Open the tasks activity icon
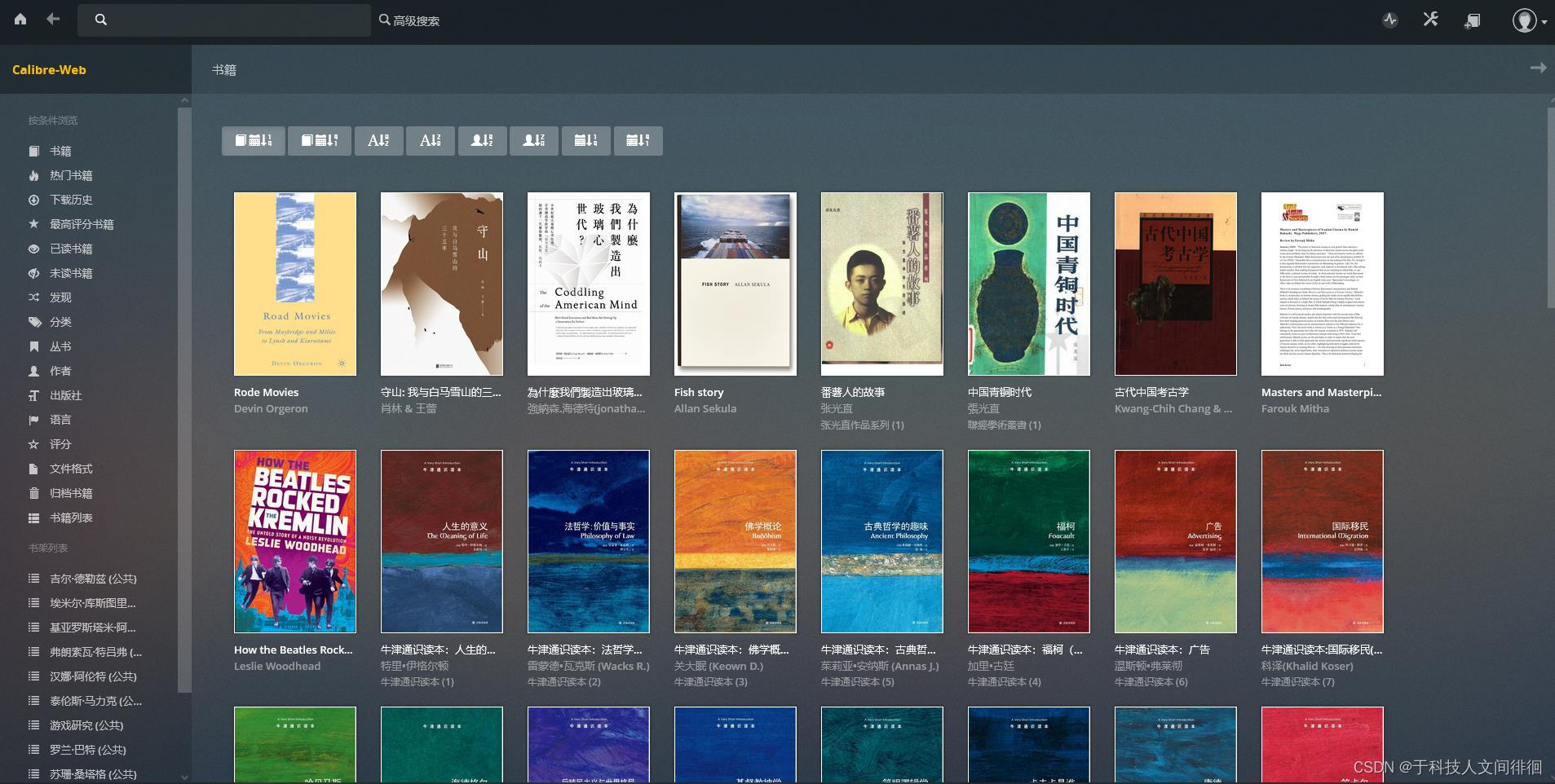Viewport: 1555px width, 784px height. point(1390,20)
